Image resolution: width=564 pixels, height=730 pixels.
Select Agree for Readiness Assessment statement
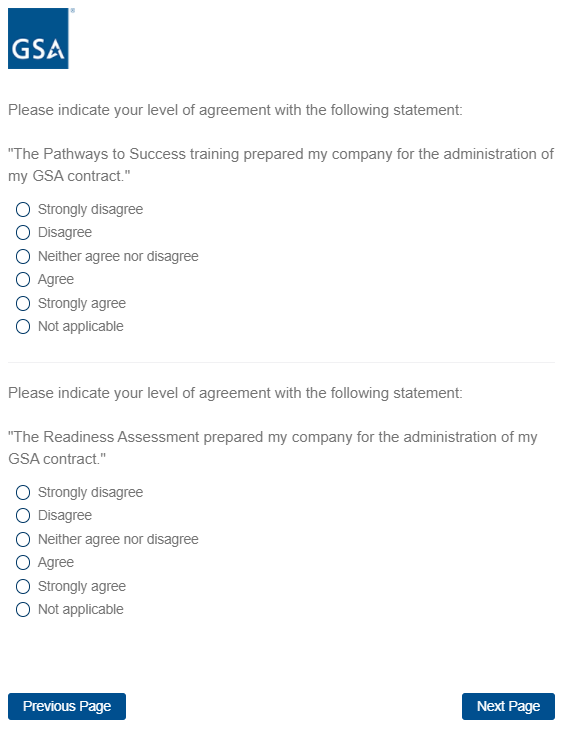(23, 562)
